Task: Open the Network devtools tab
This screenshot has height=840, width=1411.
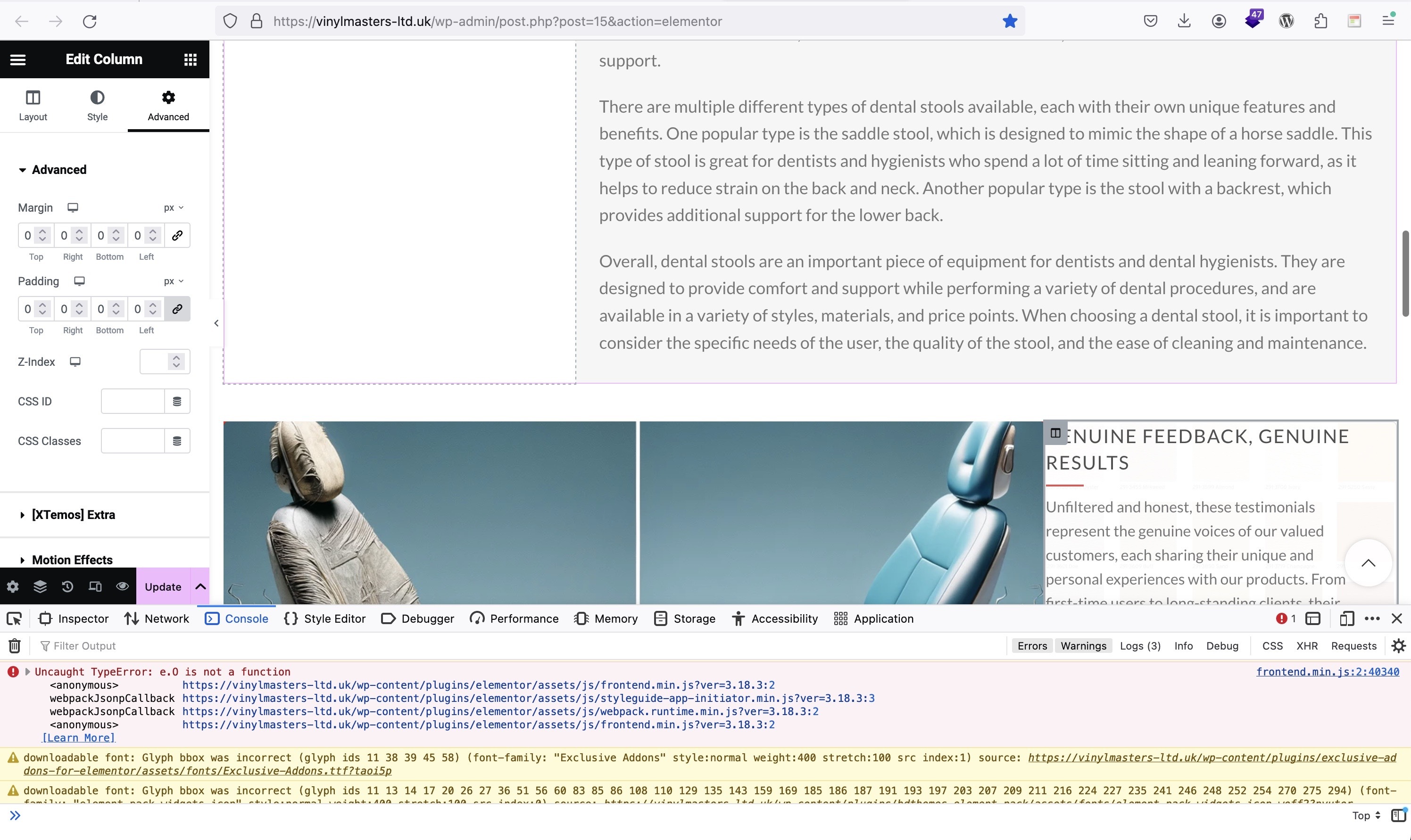Action: 156,618
